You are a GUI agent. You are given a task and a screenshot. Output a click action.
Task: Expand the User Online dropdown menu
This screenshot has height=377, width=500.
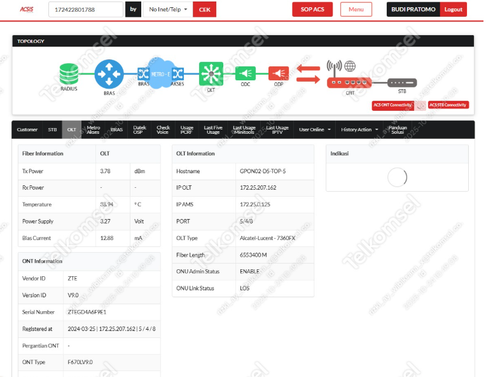point(315,129)
